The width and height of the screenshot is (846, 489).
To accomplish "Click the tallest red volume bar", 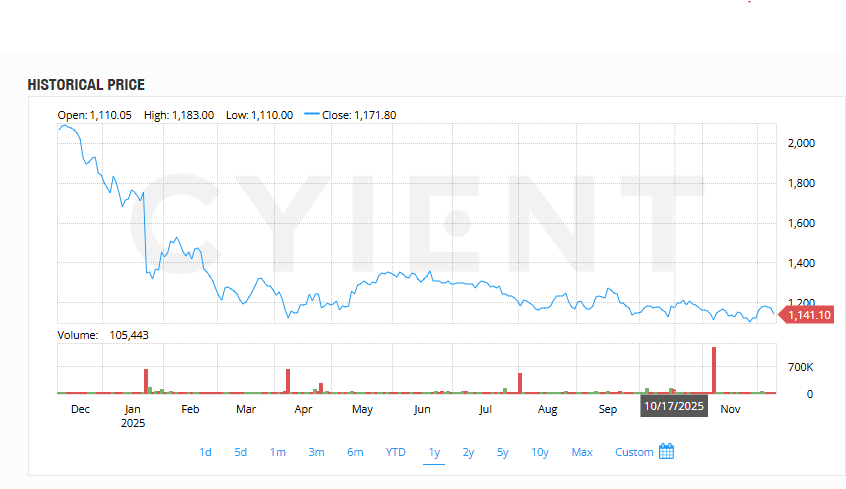I will pyautogui.click(x=714, y=370).
